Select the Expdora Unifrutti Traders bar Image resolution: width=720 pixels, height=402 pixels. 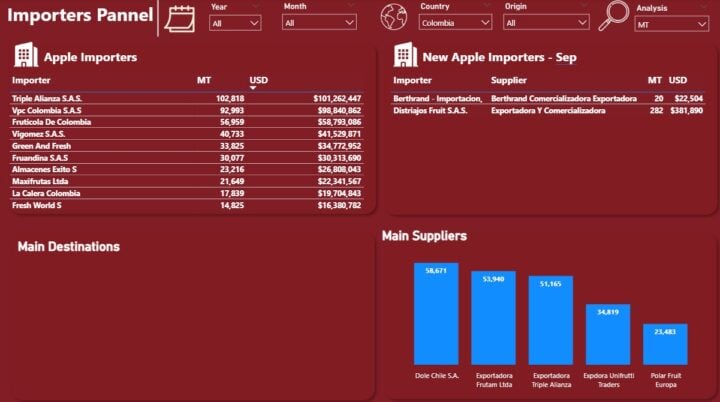pos(608,334)
